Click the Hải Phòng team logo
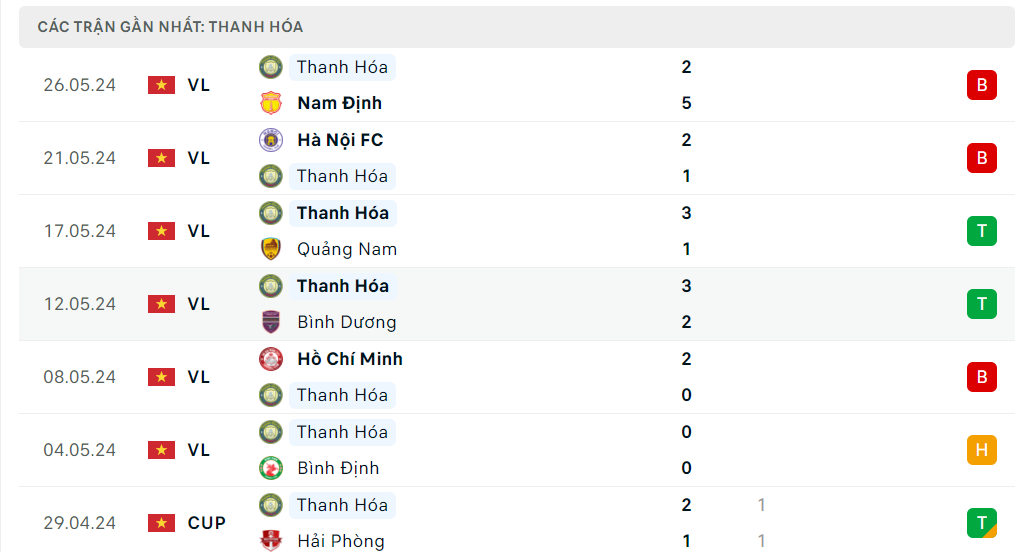1025x552 pixels. click(270, 540)
